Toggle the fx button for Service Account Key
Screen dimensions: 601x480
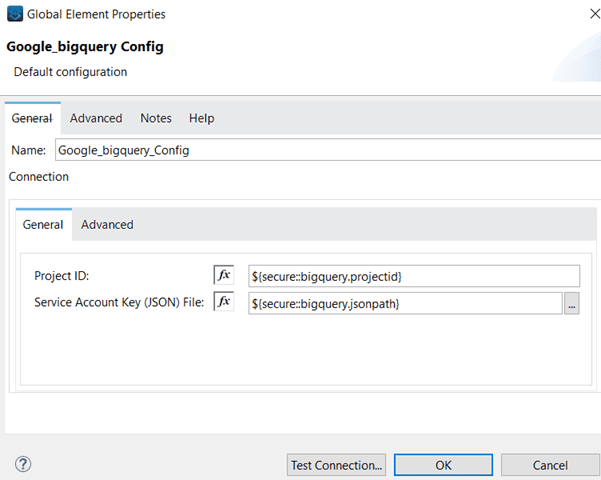click(224, 302)
